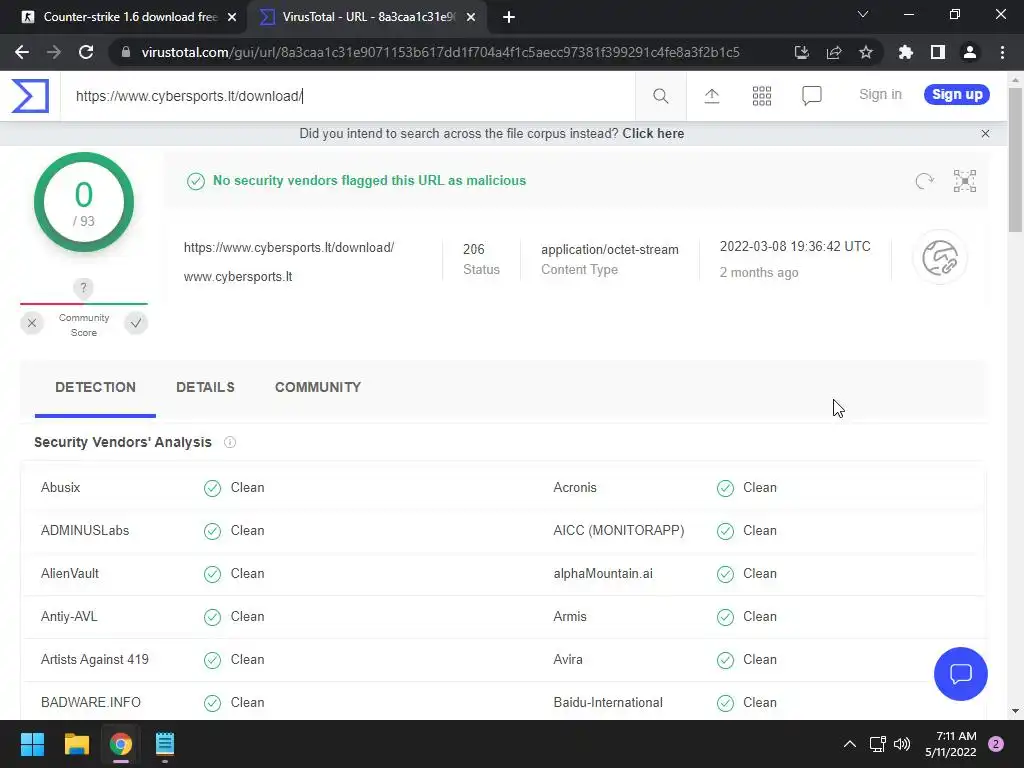The width and height of the screenshot is (1024, 768).
Task: Close the Counter-strike 1.6 tab
Action: pos(232,17)
